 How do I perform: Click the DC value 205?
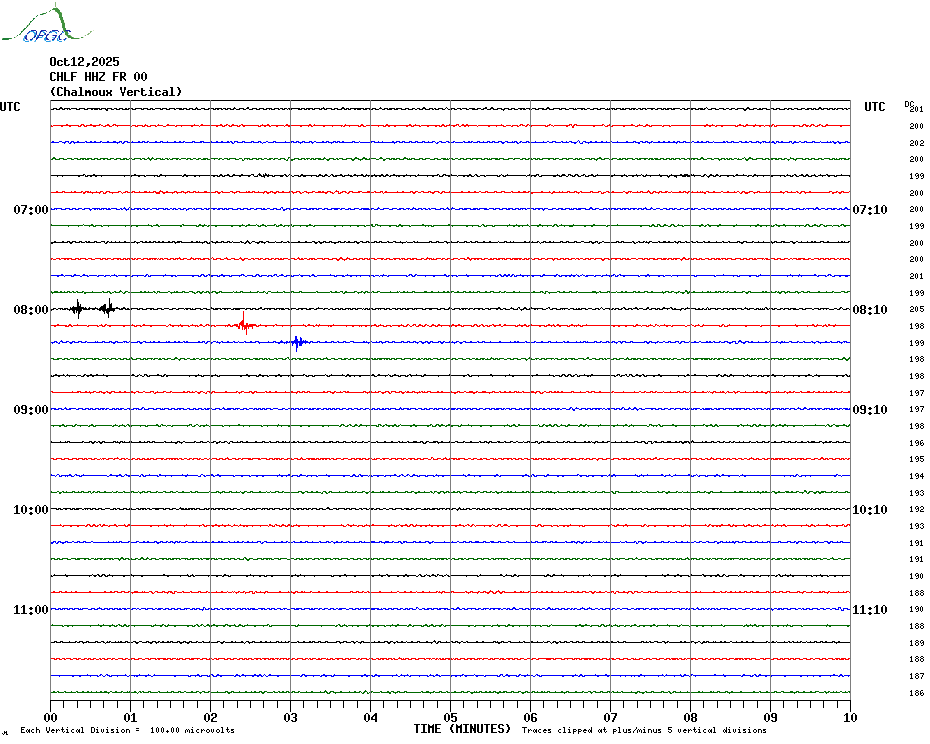(x=916, y=310)
